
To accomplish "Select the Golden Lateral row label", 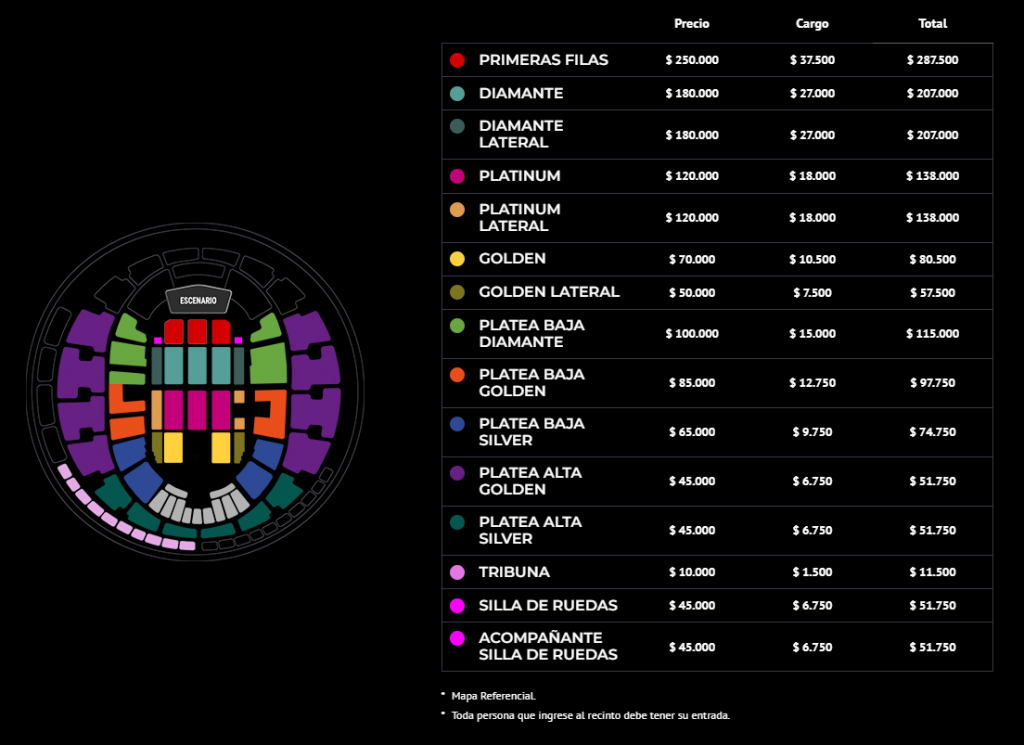I will 549,292.
